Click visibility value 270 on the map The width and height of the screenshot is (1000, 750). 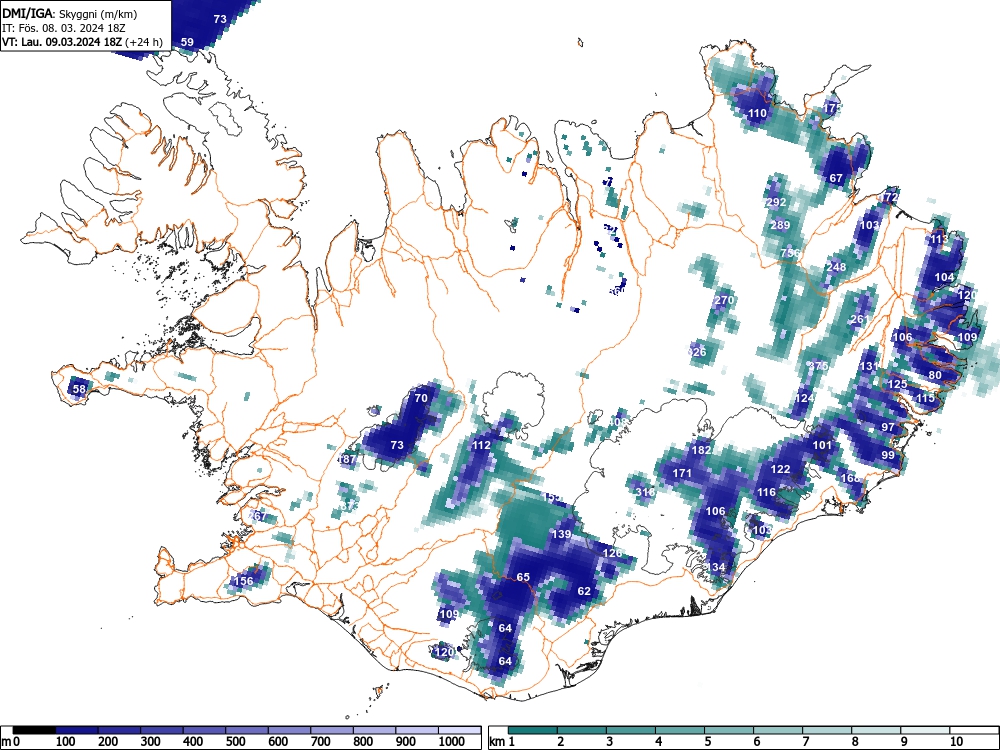point(724,300)
